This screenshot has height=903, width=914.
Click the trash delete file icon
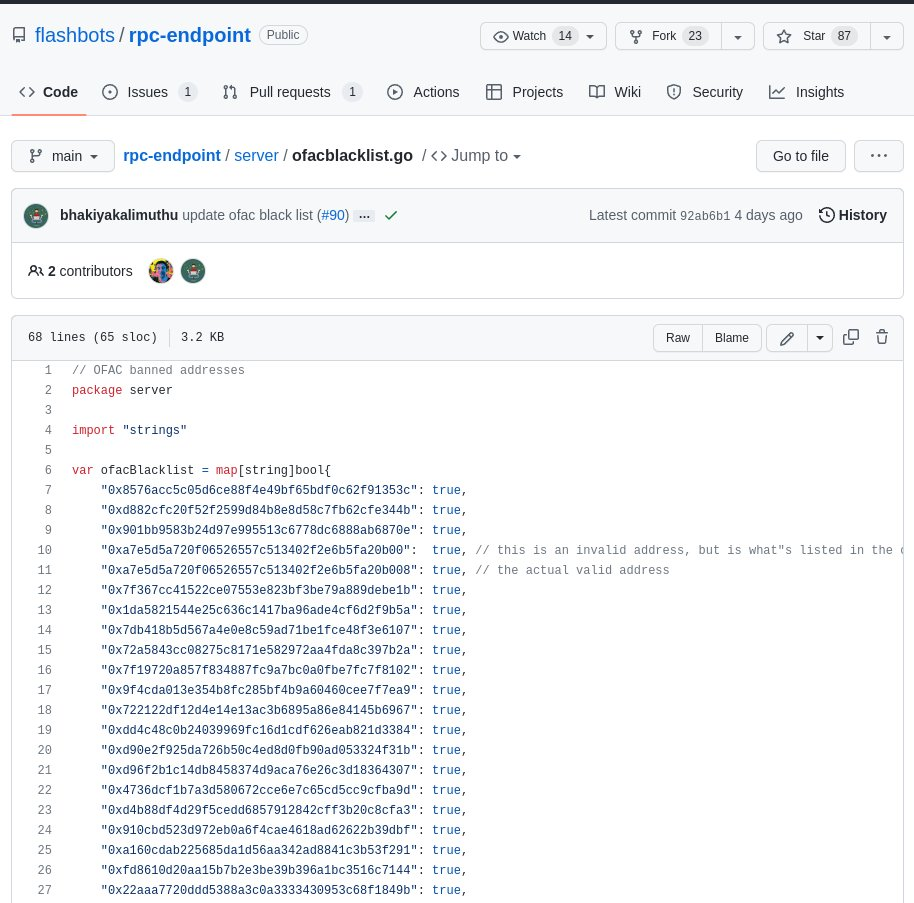coord(881,337)
